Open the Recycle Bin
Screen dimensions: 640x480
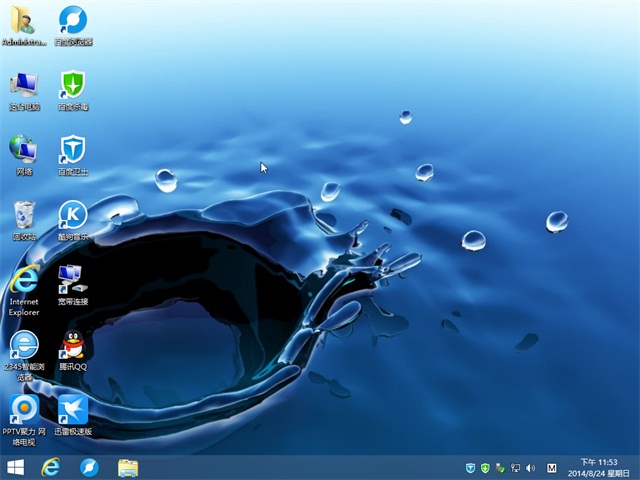tap(23, 214)
